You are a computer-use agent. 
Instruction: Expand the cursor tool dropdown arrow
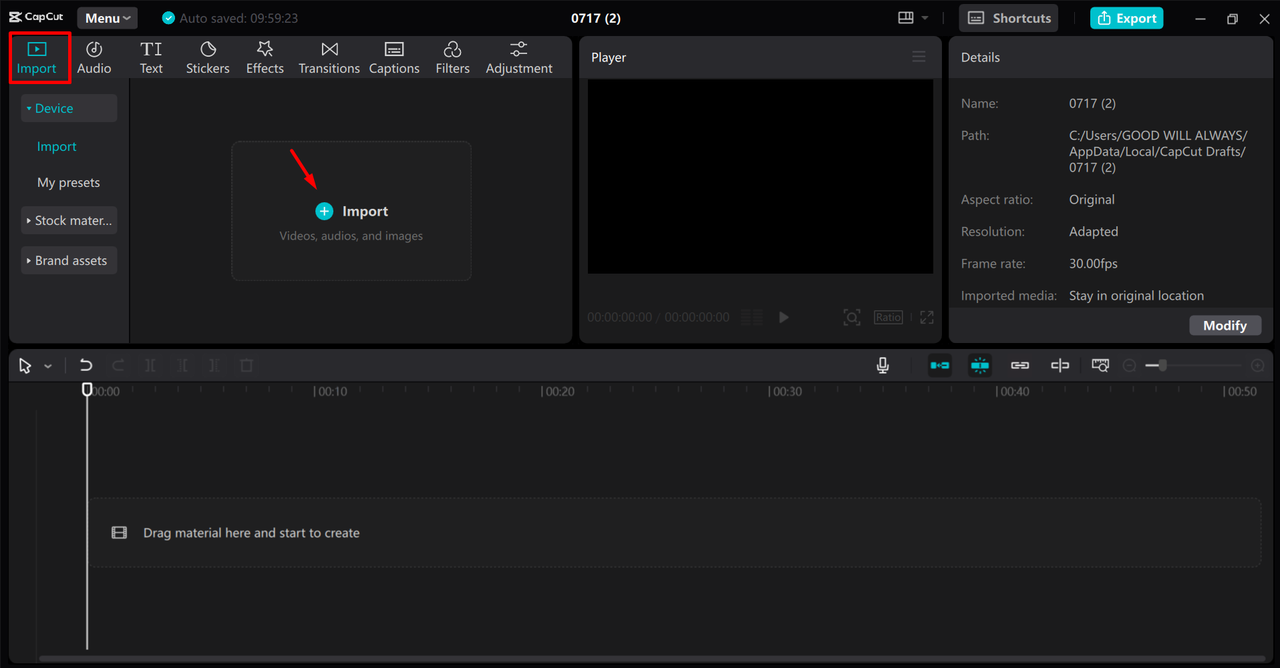[x=48, y=366]
